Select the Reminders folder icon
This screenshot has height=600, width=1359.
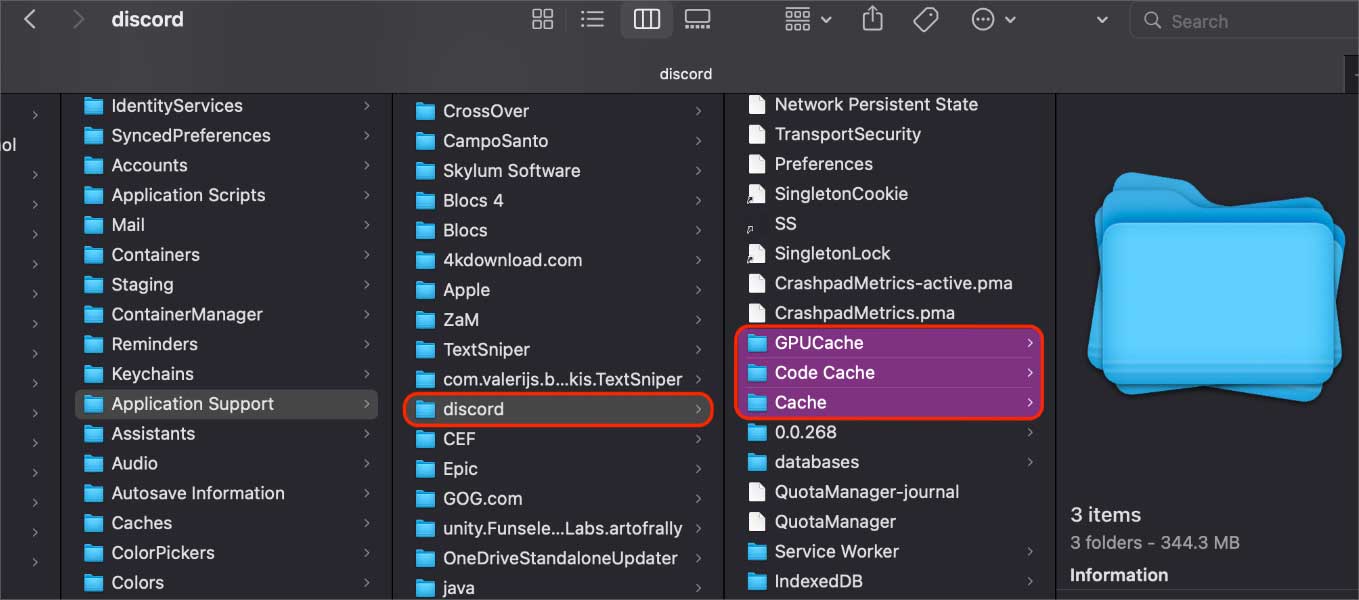(94, 344)
